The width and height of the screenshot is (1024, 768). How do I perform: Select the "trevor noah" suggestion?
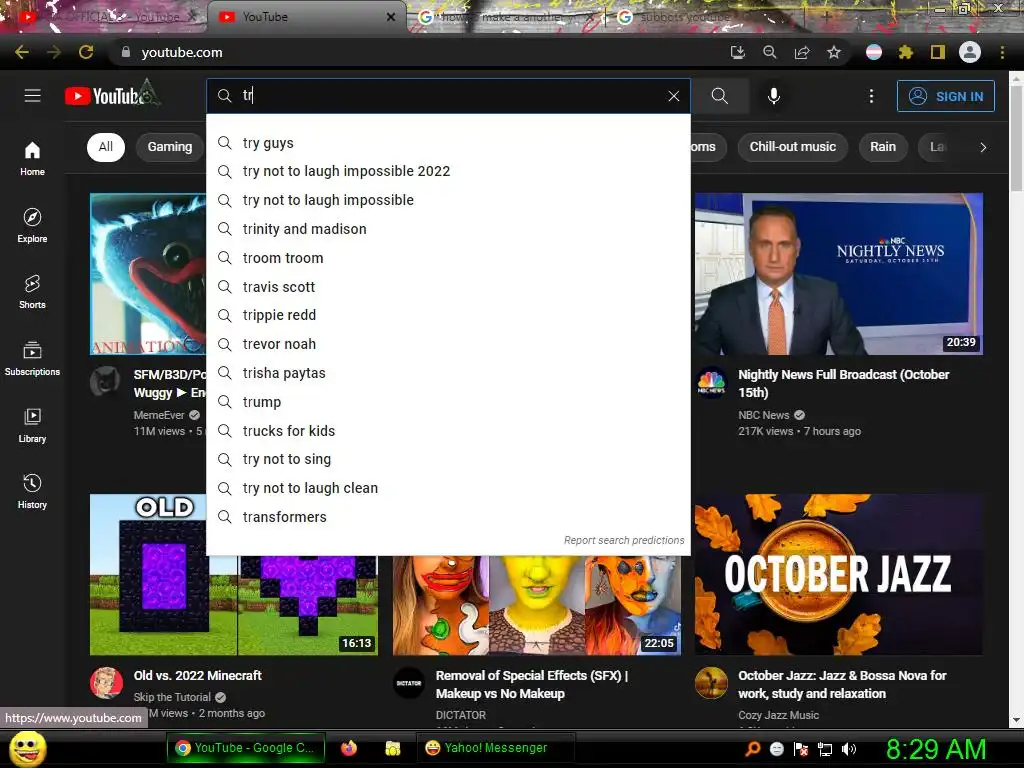point(448,344)
